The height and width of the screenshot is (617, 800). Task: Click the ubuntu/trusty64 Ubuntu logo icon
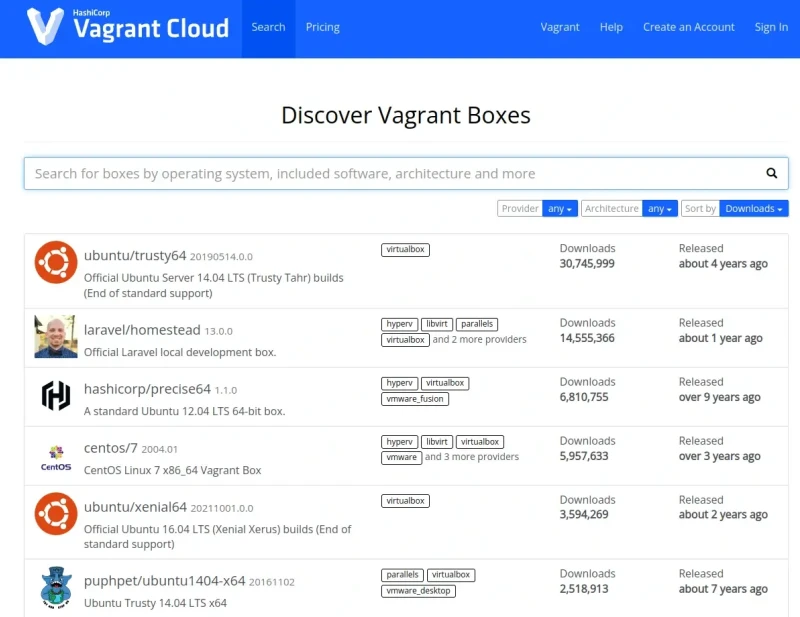click(56, 262)
